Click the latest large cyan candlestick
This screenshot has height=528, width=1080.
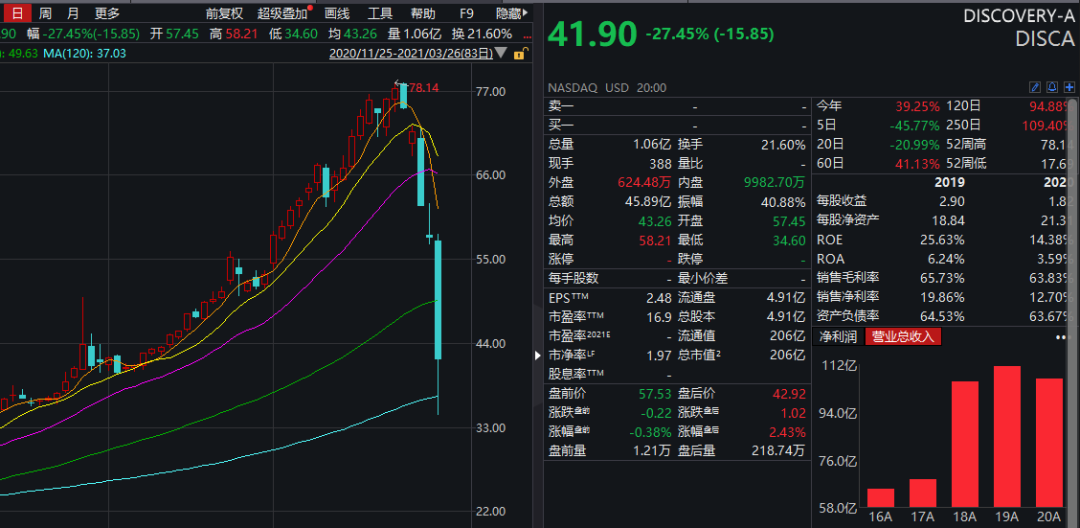[x=437, y=299]
